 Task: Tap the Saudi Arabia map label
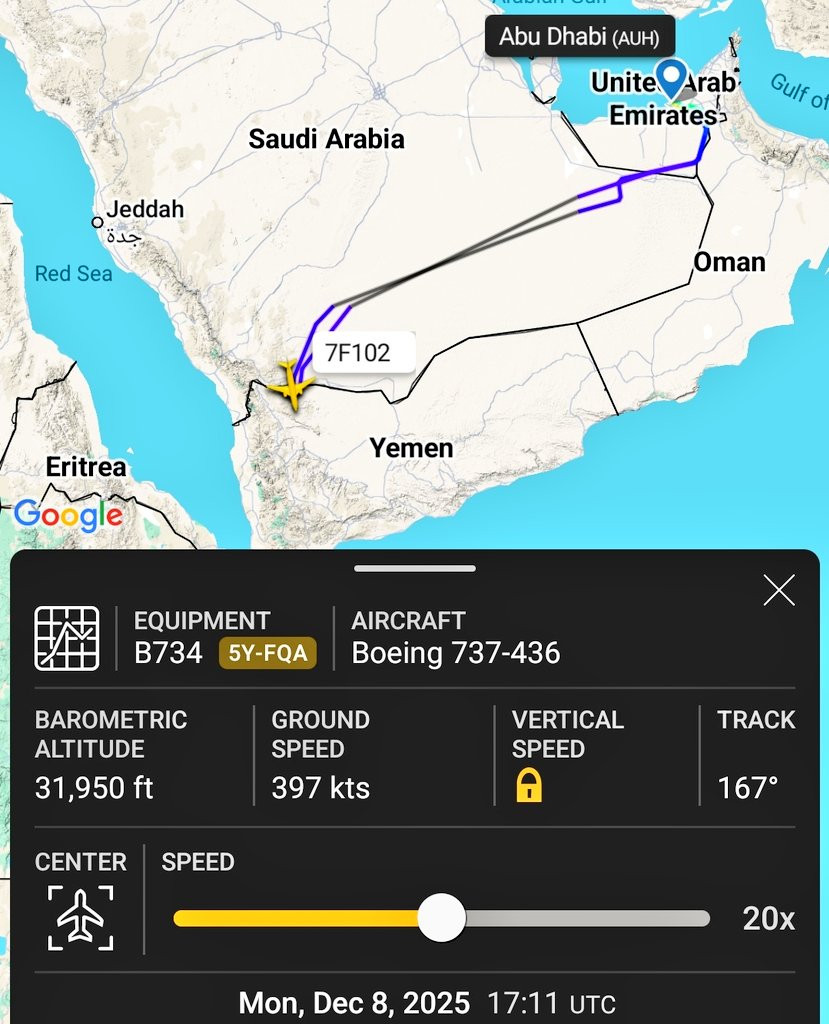[327, 139]
